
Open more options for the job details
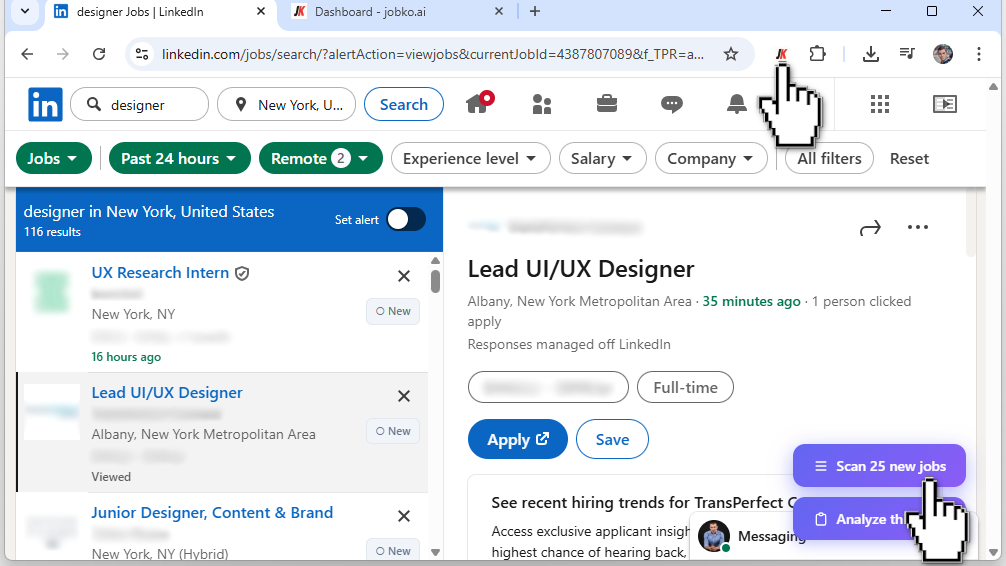point(917,227)
